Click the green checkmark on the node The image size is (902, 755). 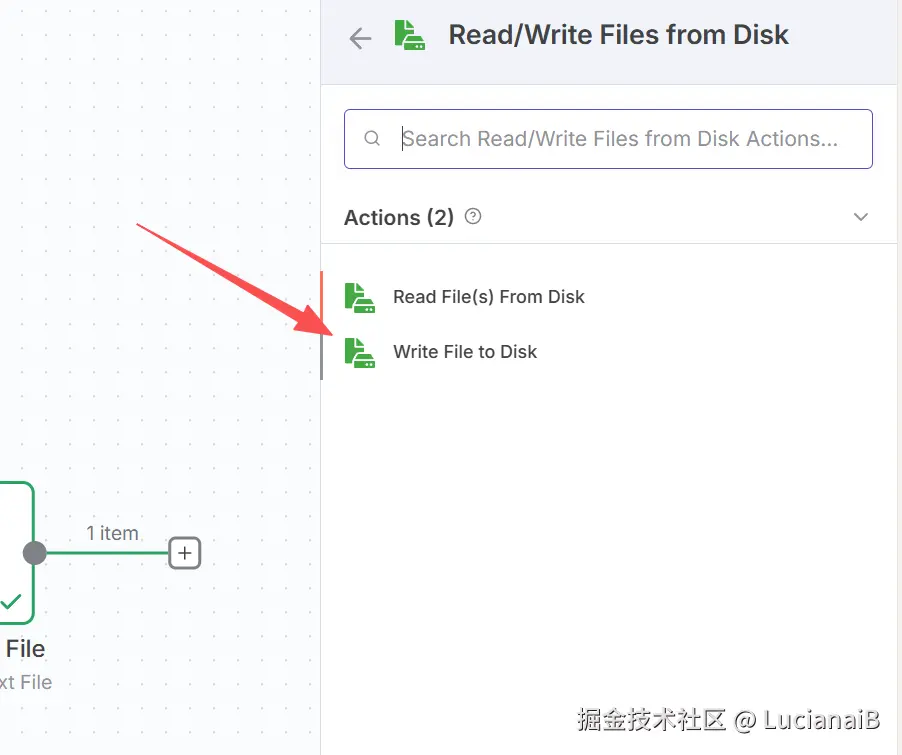pyautogui.click(x=11, y=601)
